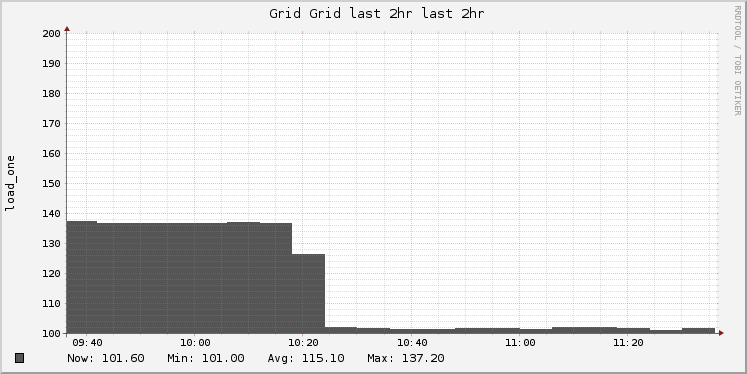Click the Max: 137.20 statistic

coord(406,358)
